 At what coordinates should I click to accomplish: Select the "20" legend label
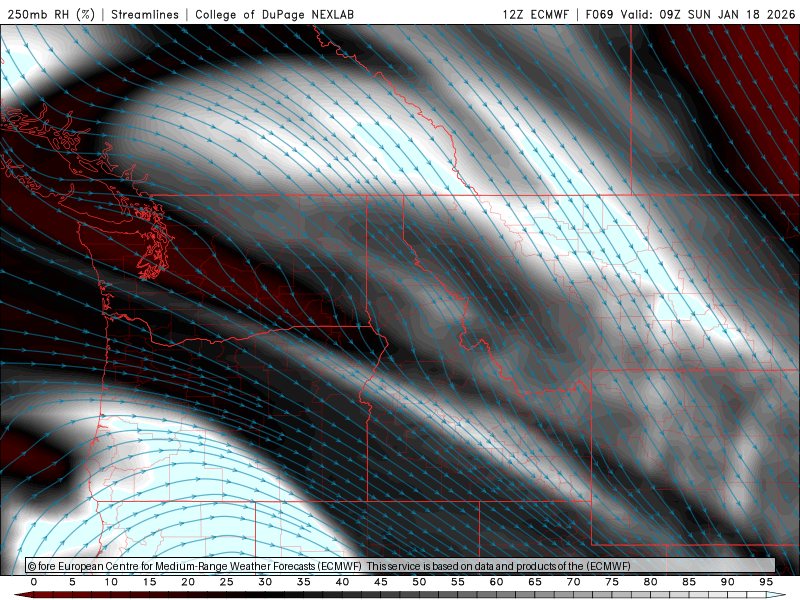[188, 582]
